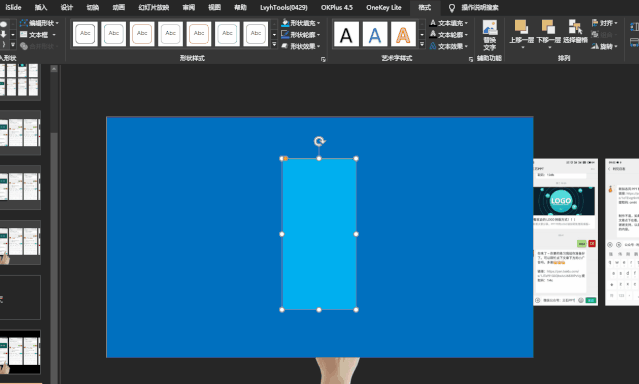The image size is (639, 384).
Task: Open the 形状填充 (Shape Fill) menu
Action: (x=300, y=23)
